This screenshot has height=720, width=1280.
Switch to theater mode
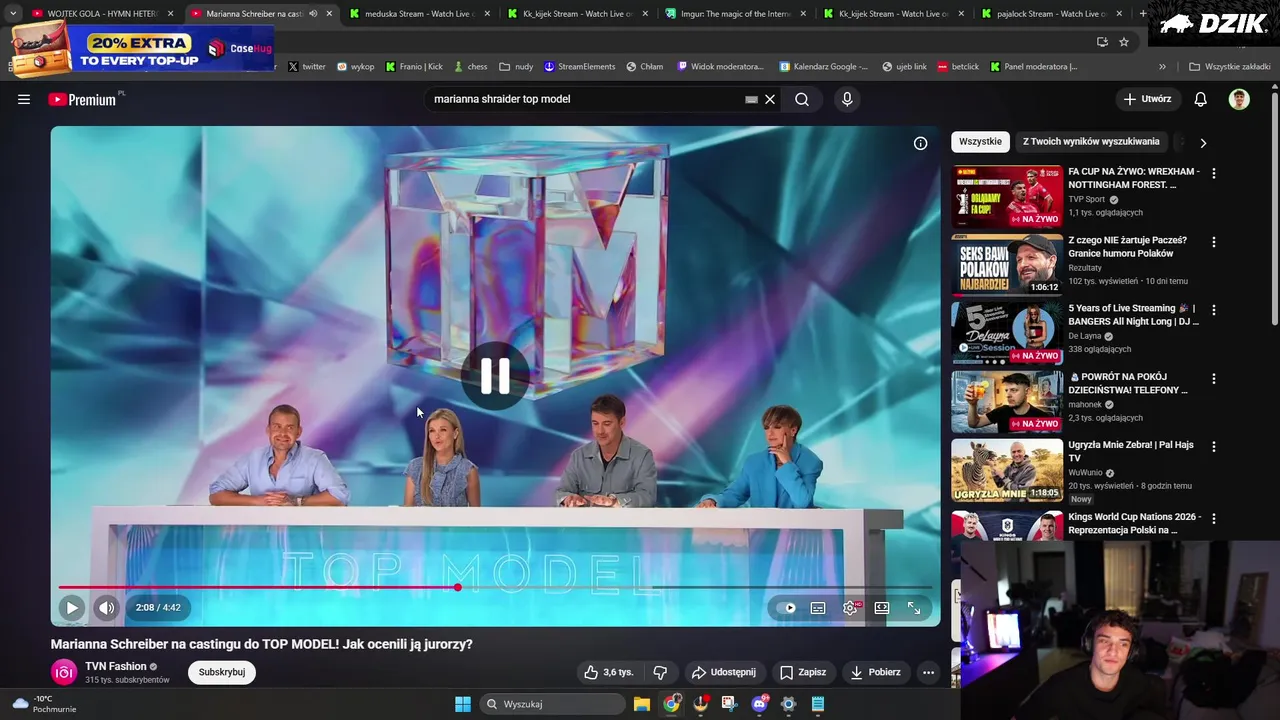click(x=882, y=607)
